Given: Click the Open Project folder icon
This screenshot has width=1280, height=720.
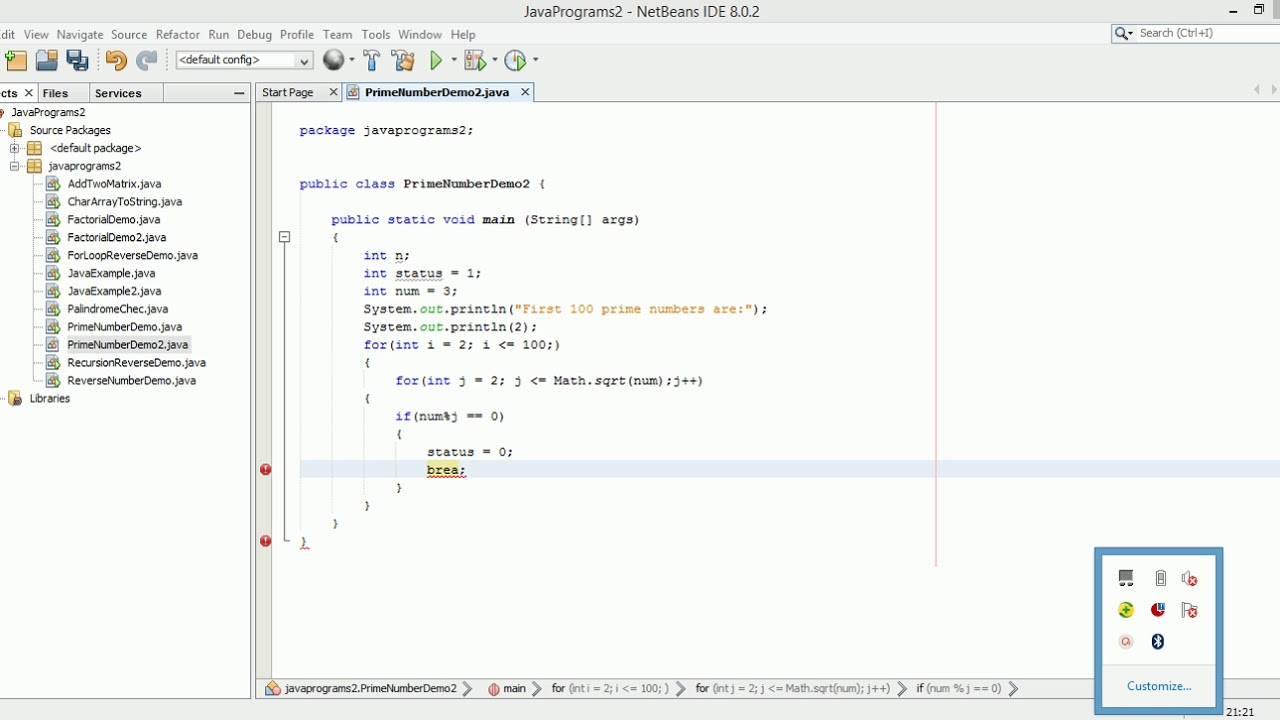Looking at the screenshot, I should coord(47,60).
